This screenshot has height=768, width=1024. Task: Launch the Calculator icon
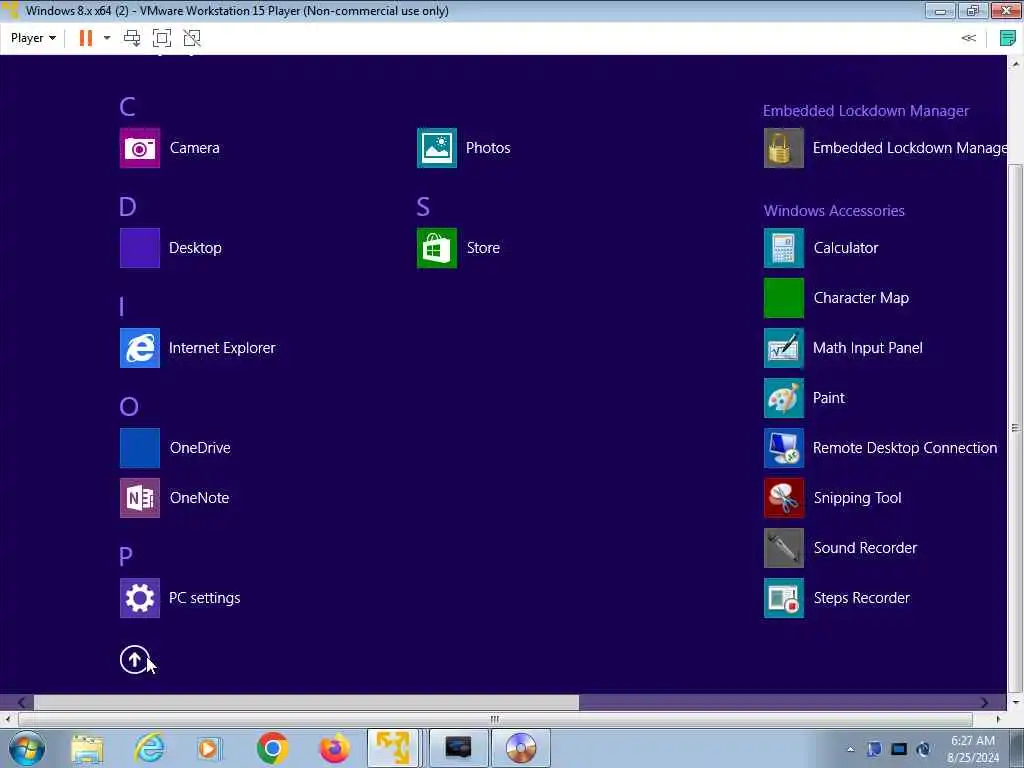[784, 248]
